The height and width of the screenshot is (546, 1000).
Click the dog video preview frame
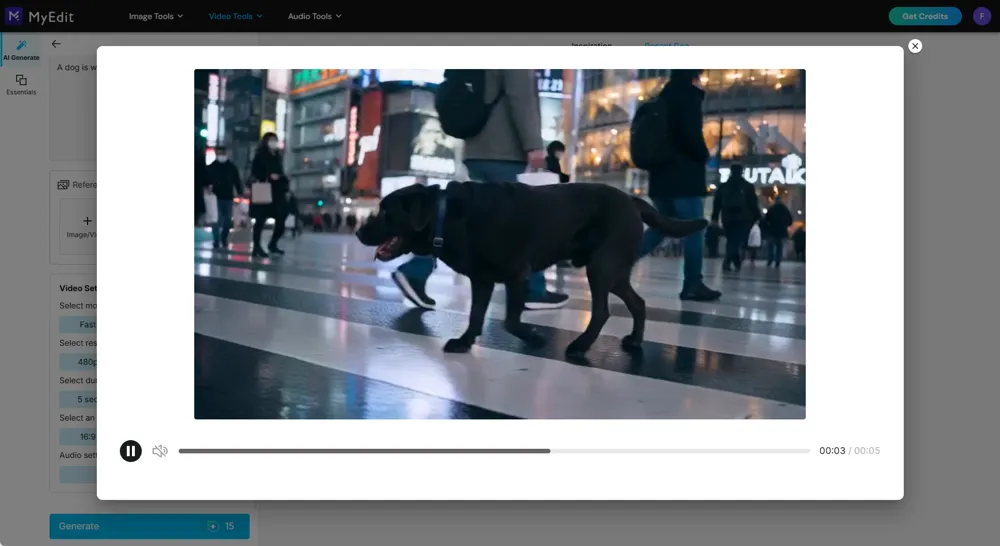pyautogui.click(x=499, y=244)
